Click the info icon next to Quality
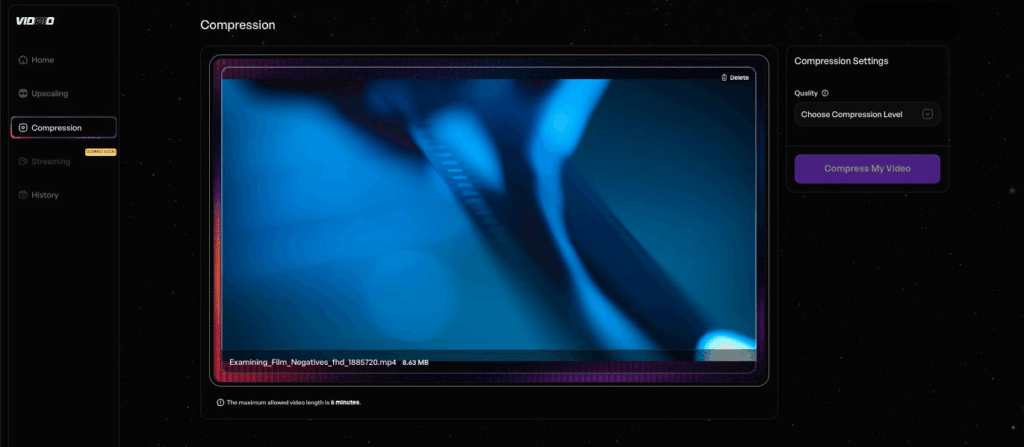 (x=825, y=93)
